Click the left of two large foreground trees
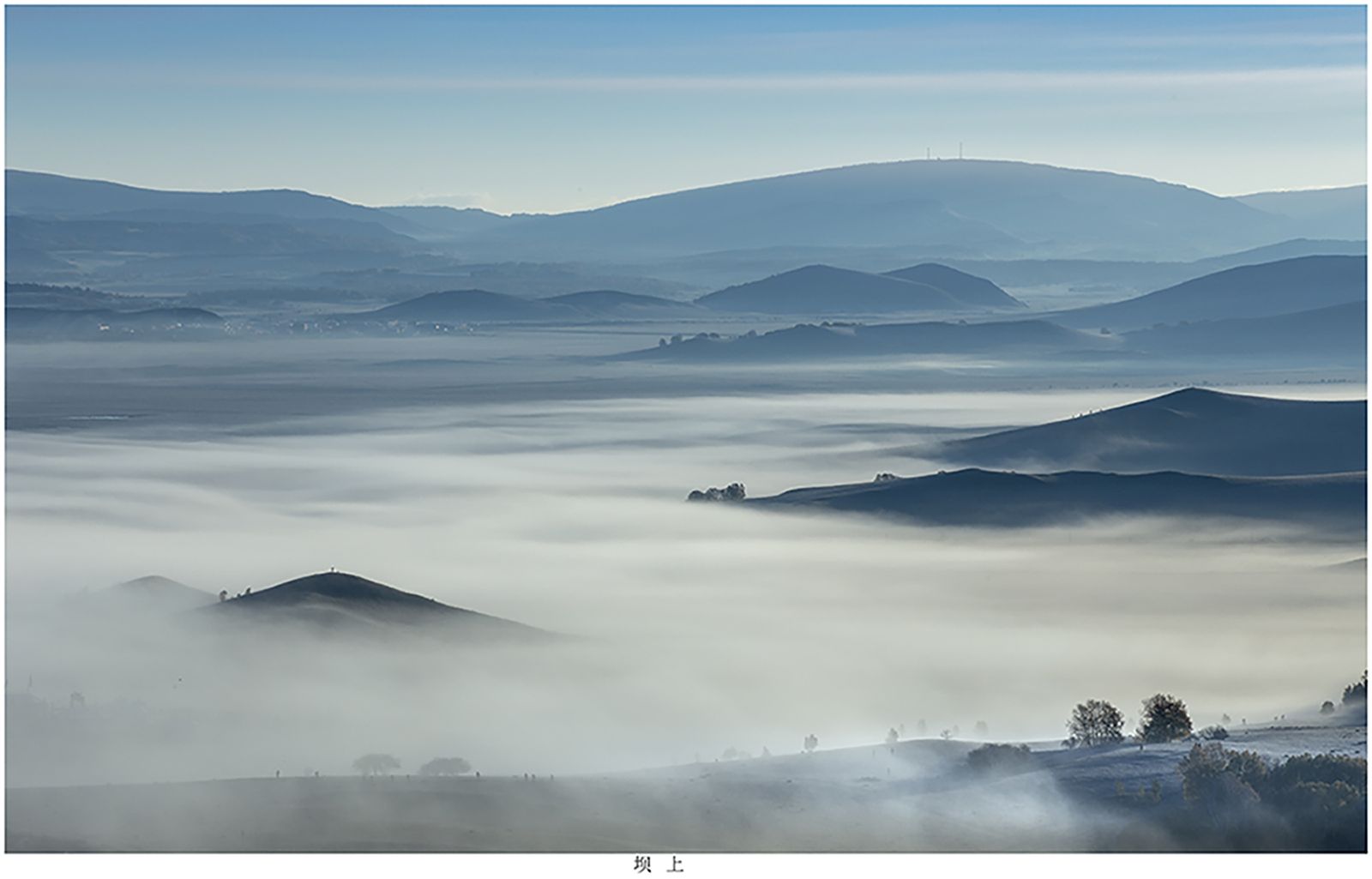 pos(1094,721)
